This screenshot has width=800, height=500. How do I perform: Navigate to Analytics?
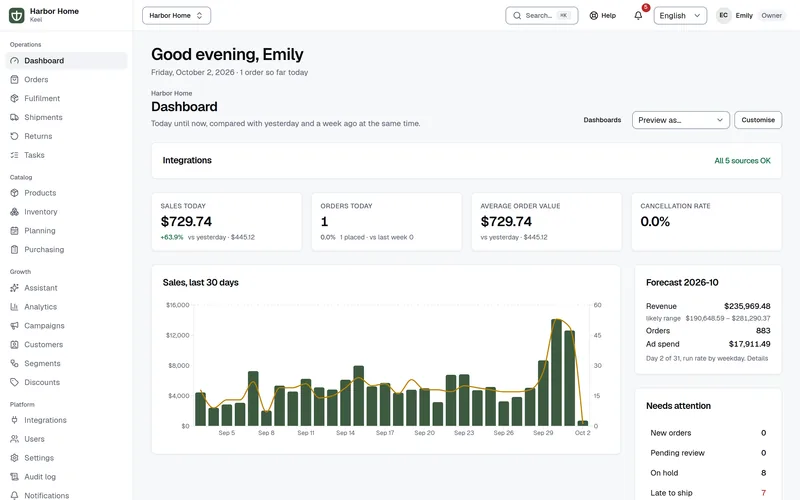[66, 307]
